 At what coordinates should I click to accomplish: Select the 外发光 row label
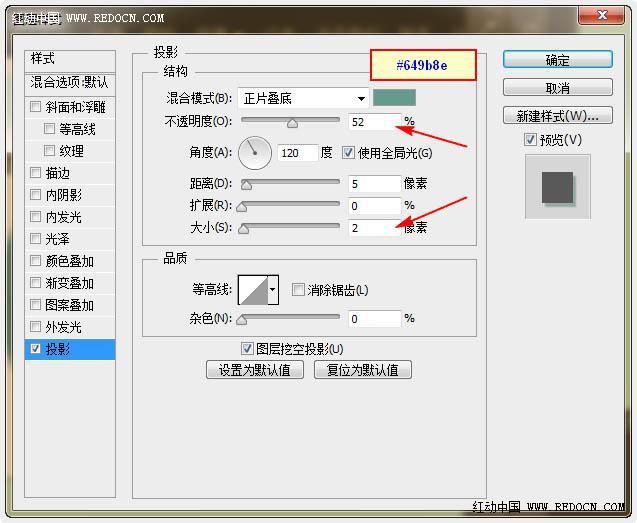tap(63, 327)
